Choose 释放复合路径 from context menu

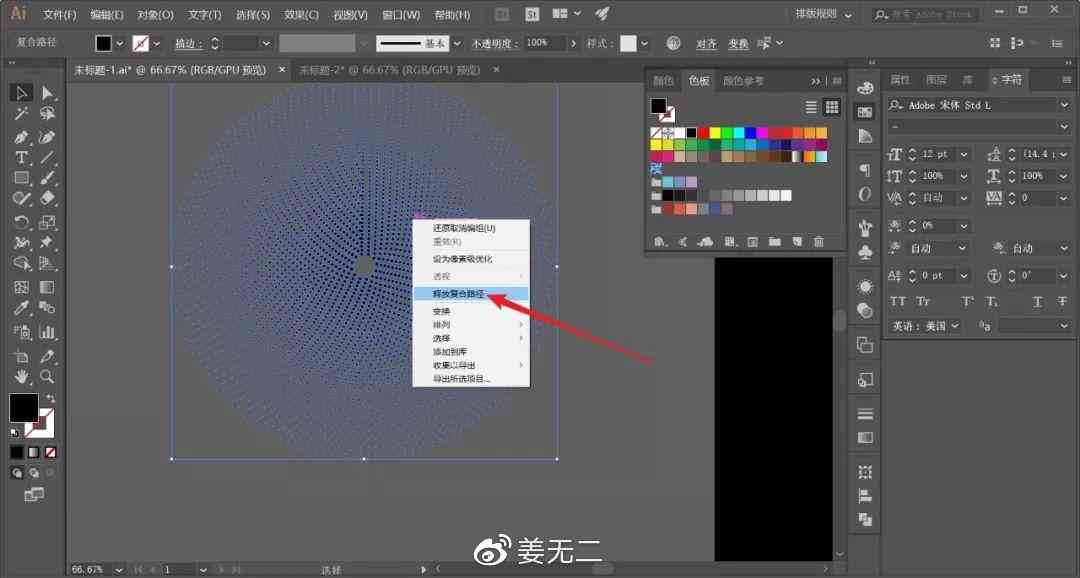click(x=471, y=294)
